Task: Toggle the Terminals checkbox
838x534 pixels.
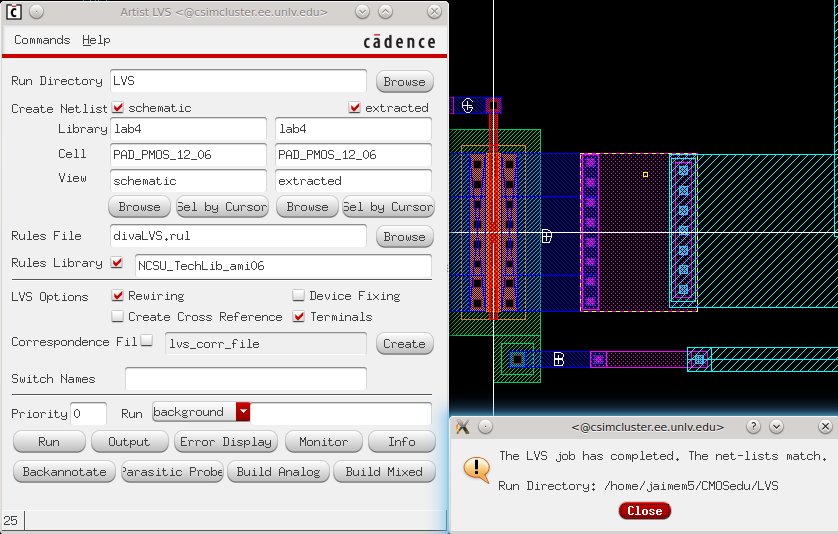Action: click(x=299, y=316)
